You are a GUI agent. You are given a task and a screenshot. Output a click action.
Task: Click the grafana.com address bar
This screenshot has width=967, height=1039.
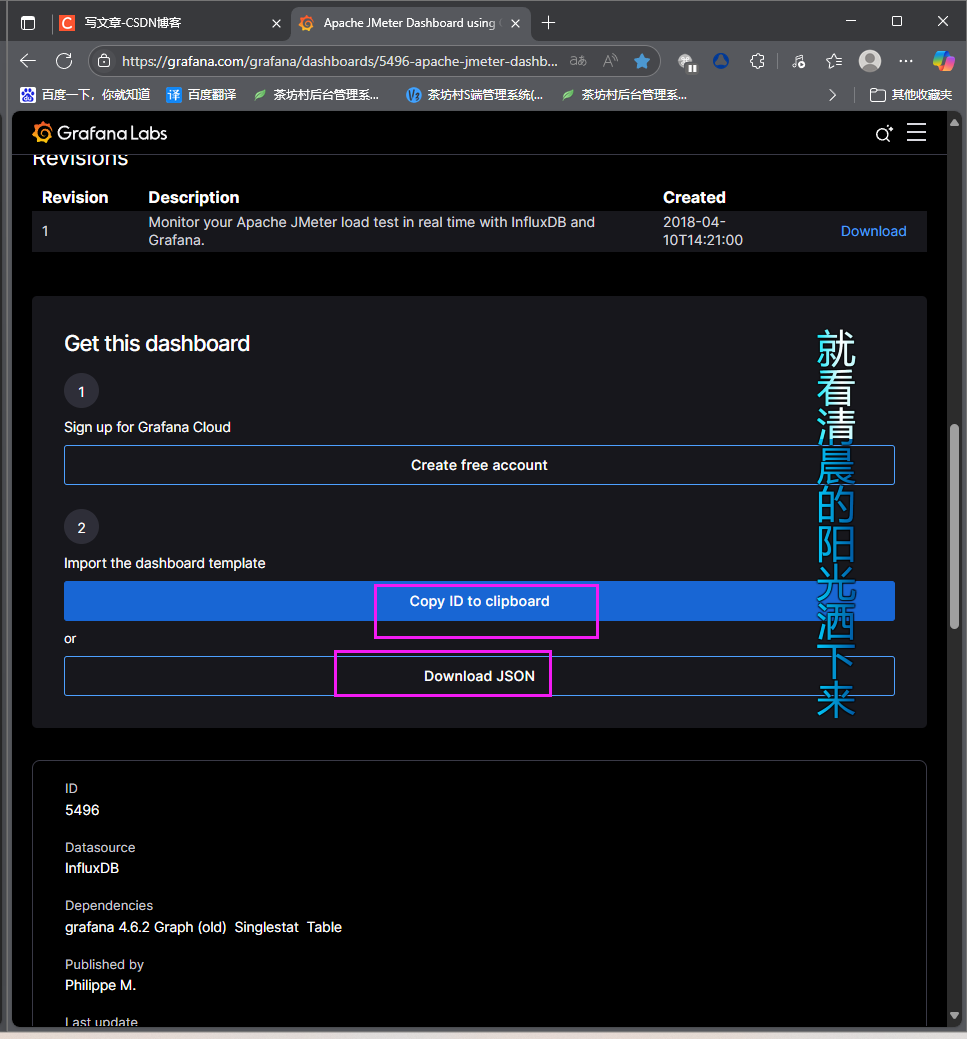(339, 61)
